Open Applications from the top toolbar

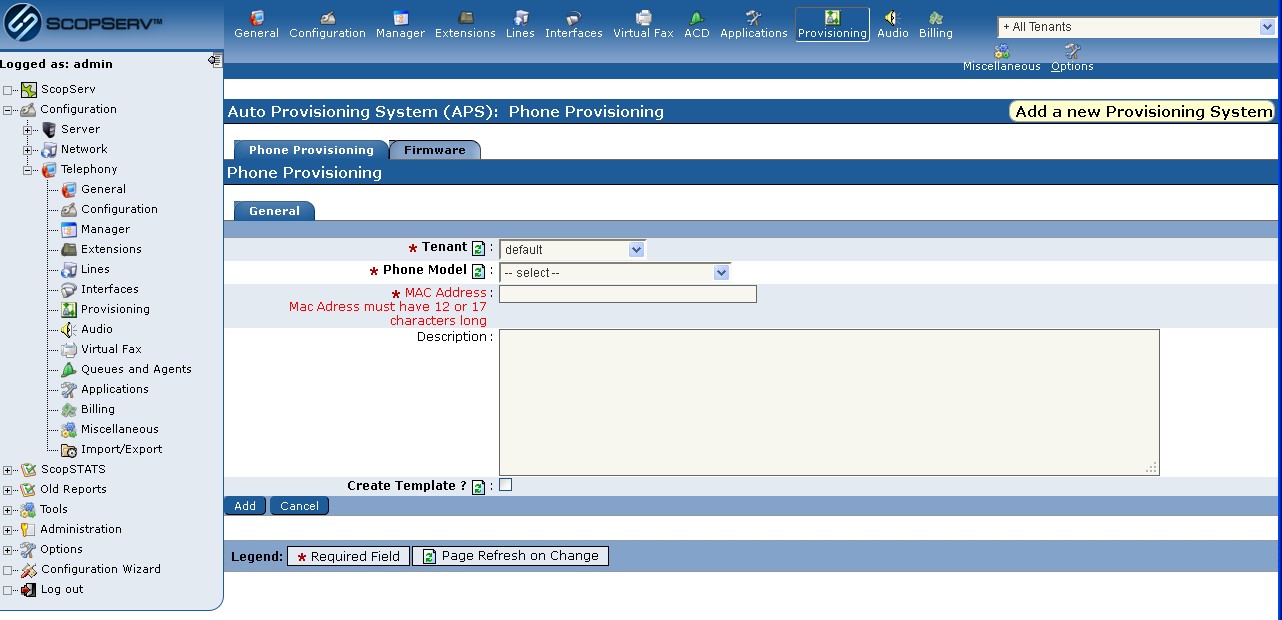pos(754,25)
